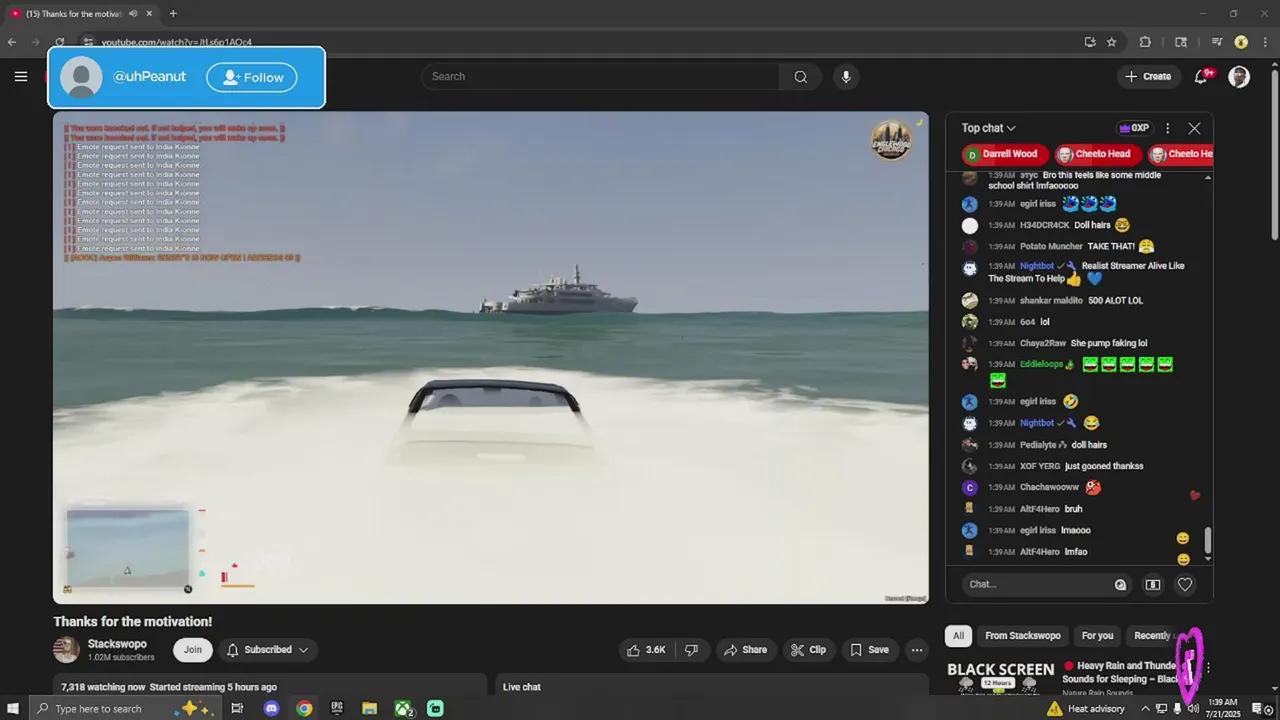Open the Chrome side panel search icon
Screen dimensions: 1280x720
coord(1181,42)
